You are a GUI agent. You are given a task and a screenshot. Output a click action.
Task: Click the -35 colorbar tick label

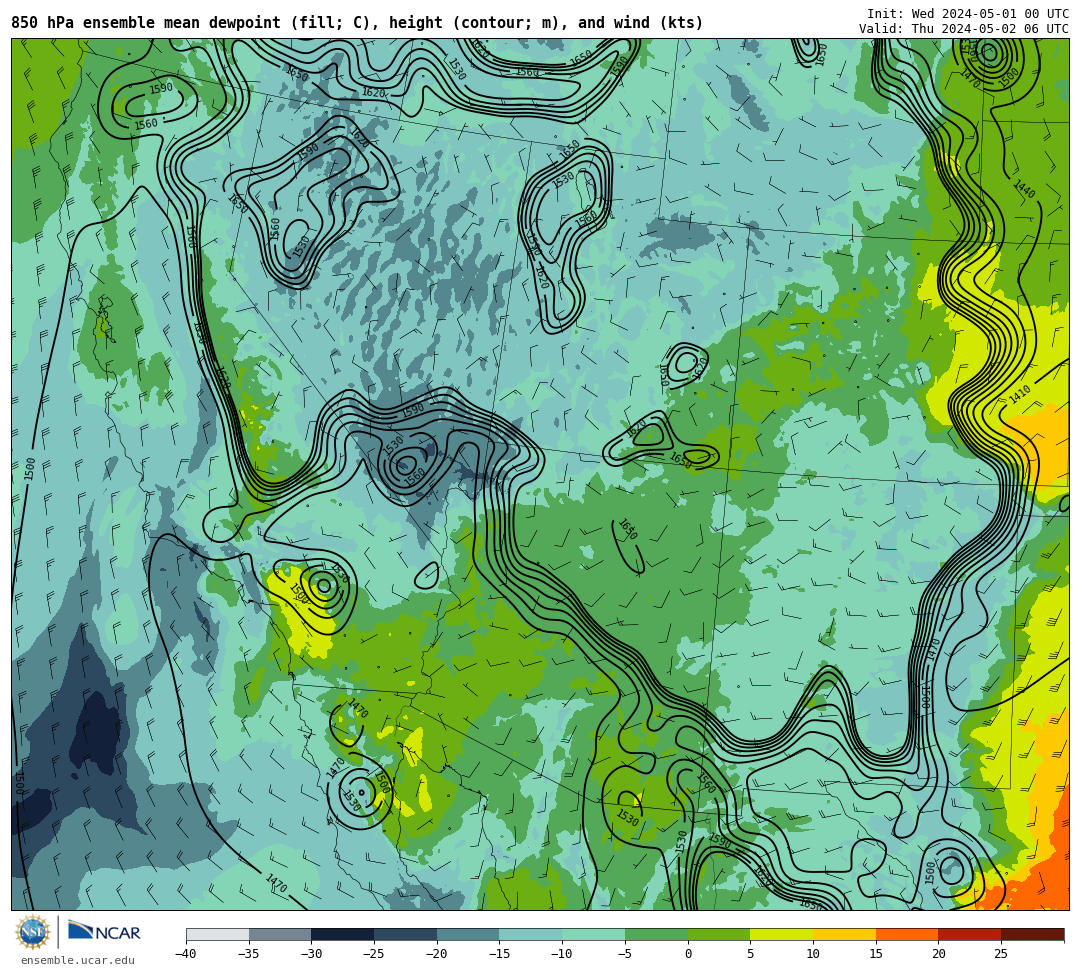pos(249,954)
